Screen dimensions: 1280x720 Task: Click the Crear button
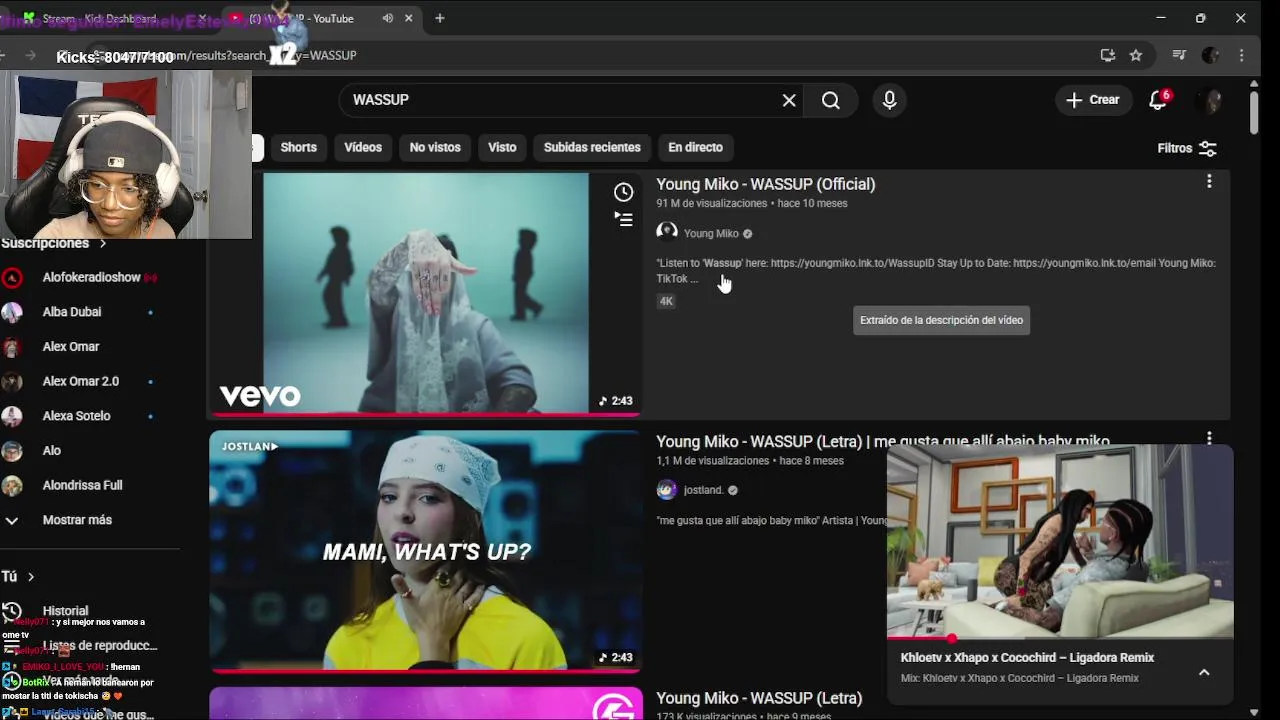[x=1093, y=100]
